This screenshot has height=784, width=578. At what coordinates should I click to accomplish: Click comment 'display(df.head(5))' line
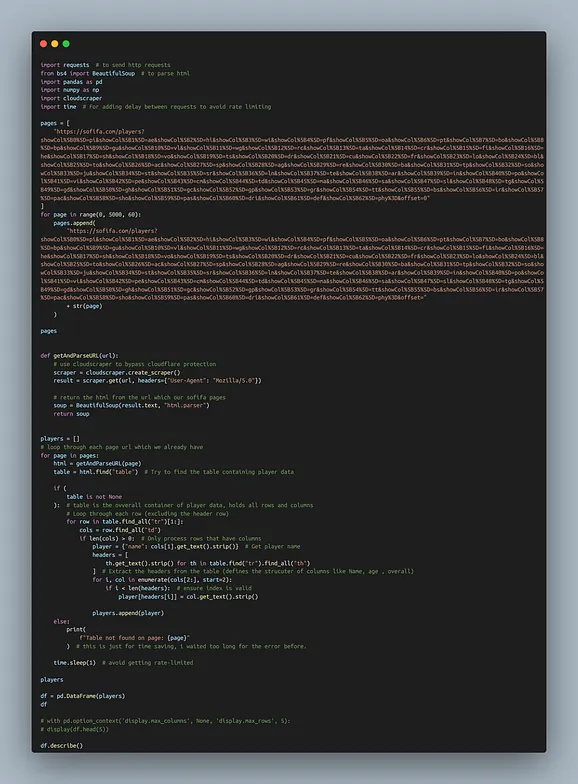pyautogui.click(x=74, y=729)
